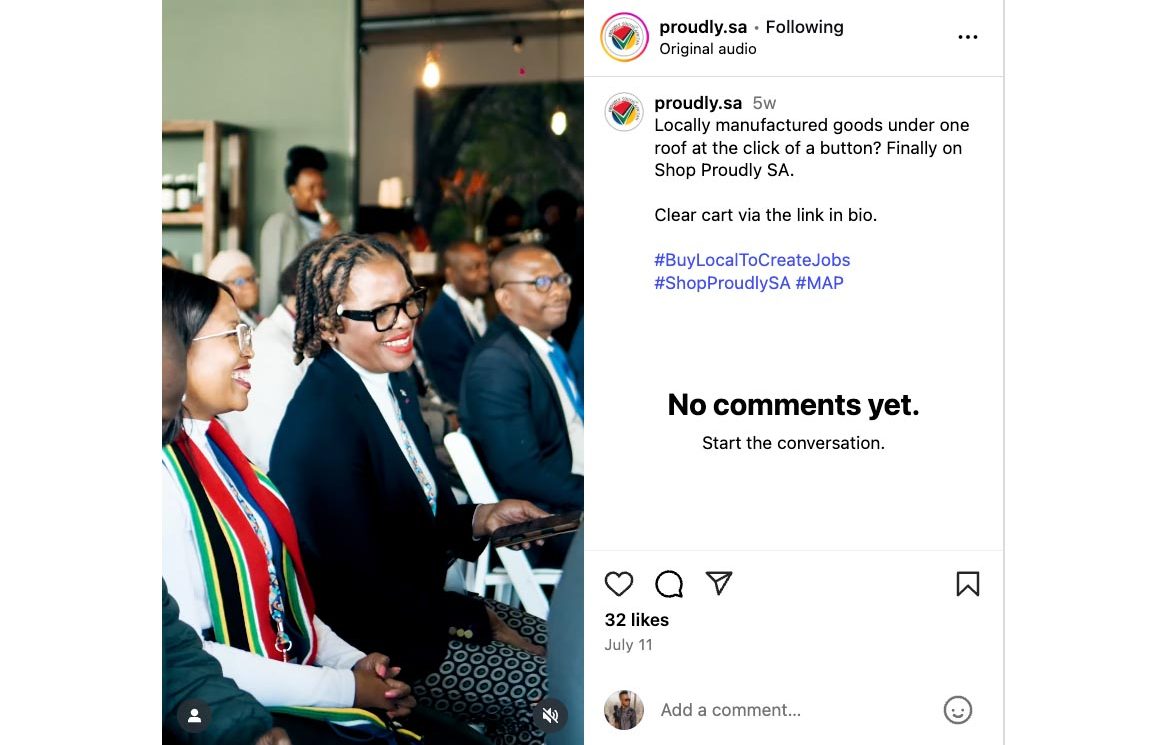Open proudly.sa username in header
Screen dimensions: 1166x745
click(x=702, y=27)
